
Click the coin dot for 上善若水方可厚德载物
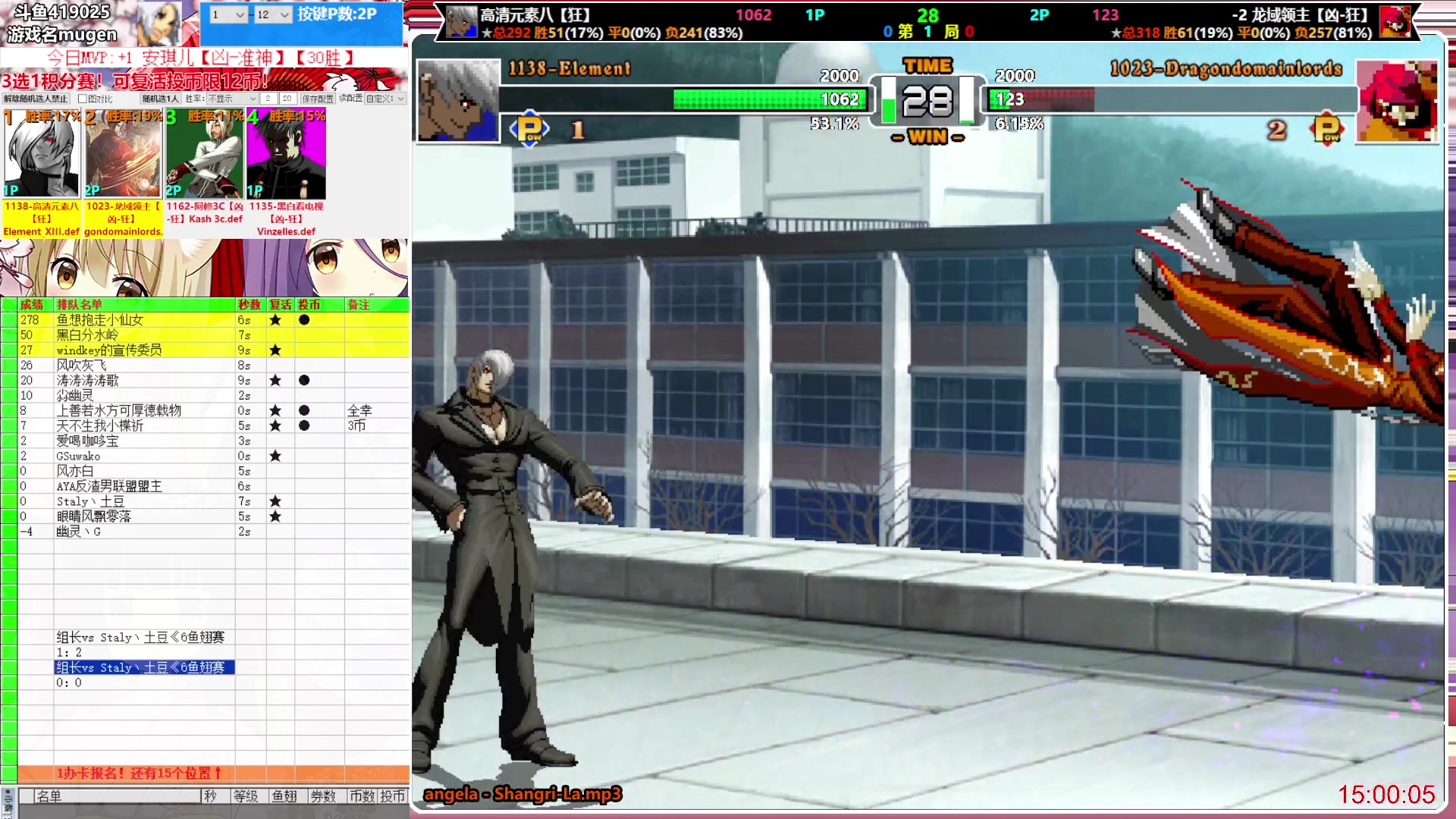304,411
